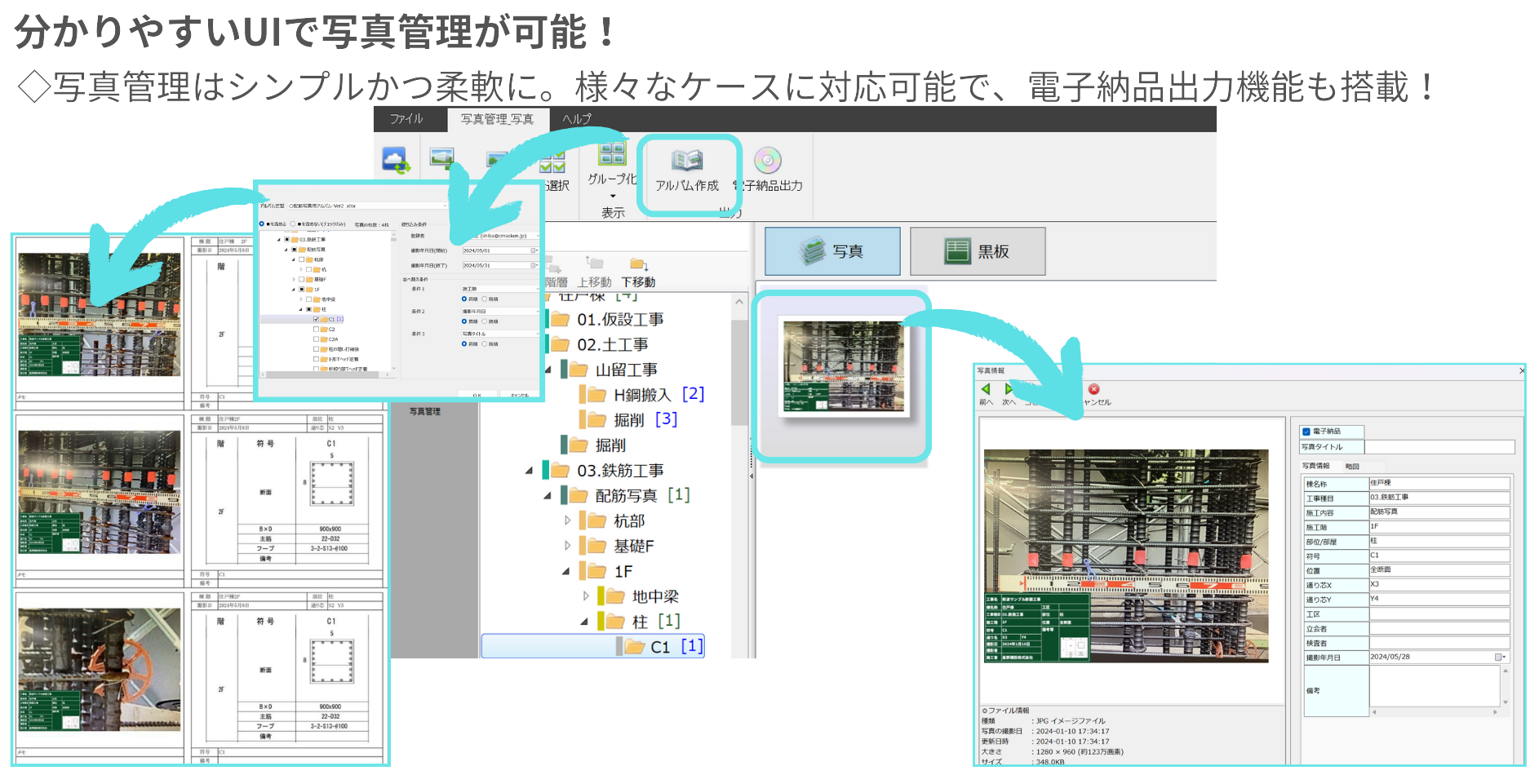Select the C1 [1] tree item
The height and width of the screenshot is (784, 1530).
click(x=593, y=646)
